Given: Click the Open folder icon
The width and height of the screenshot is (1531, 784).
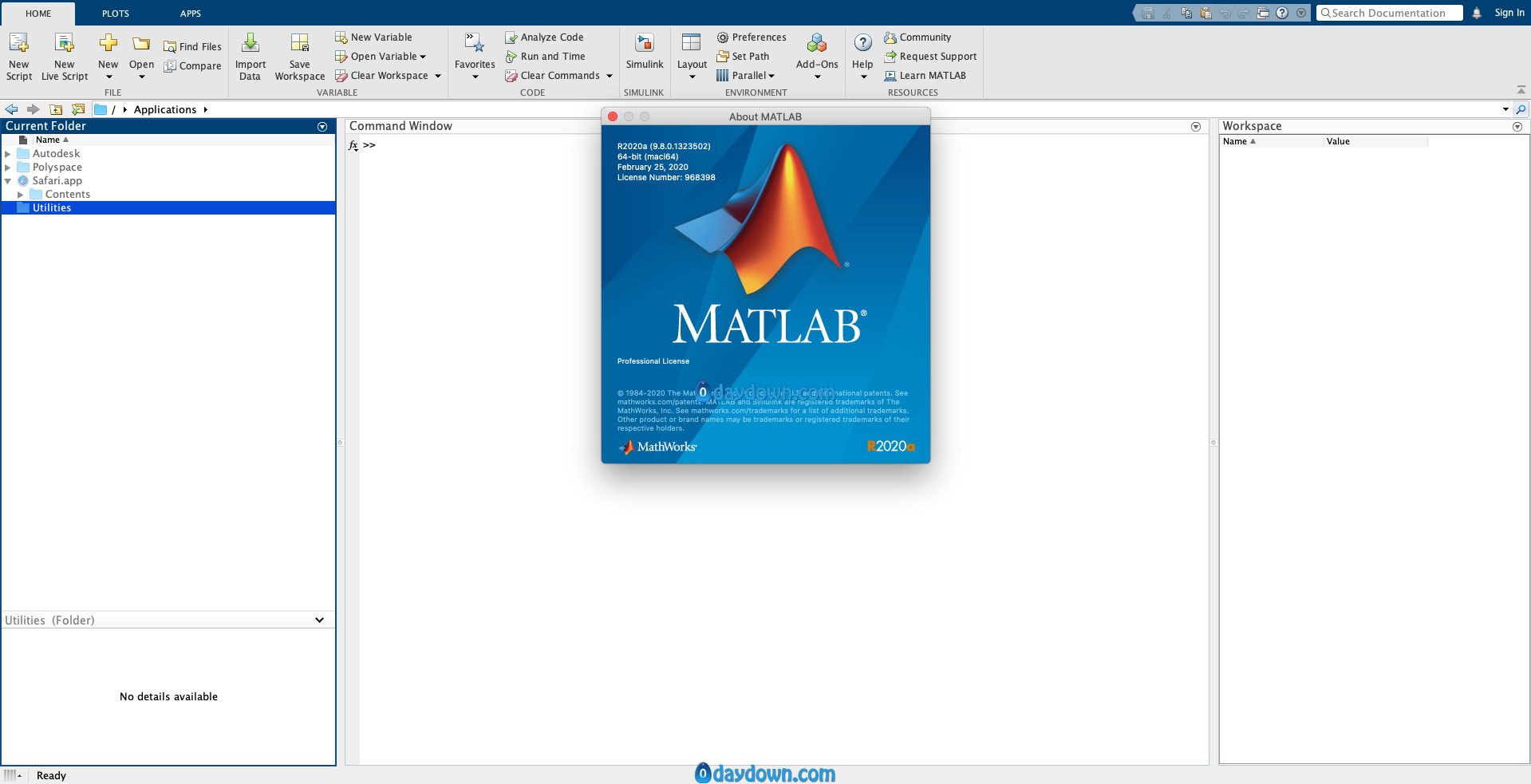Looking at the screenshot, I should pos(141,44).
